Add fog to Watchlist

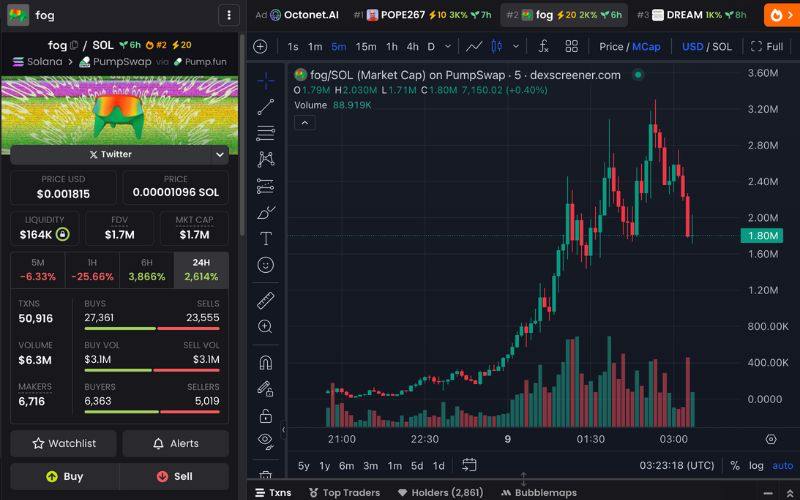(64, 443)
